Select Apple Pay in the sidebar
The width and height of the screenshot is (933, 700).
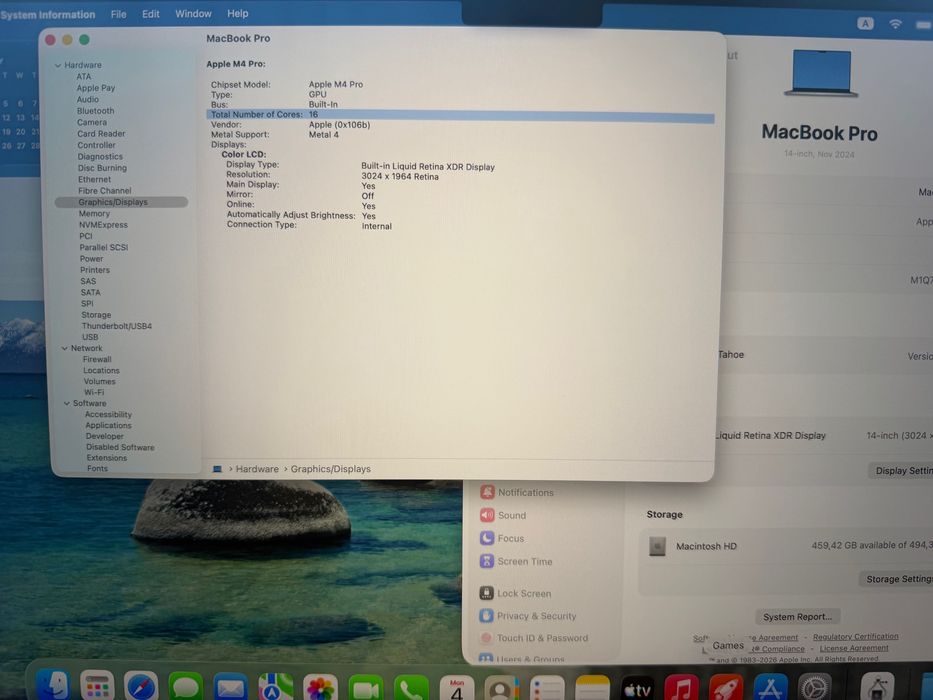click(96, 88)
